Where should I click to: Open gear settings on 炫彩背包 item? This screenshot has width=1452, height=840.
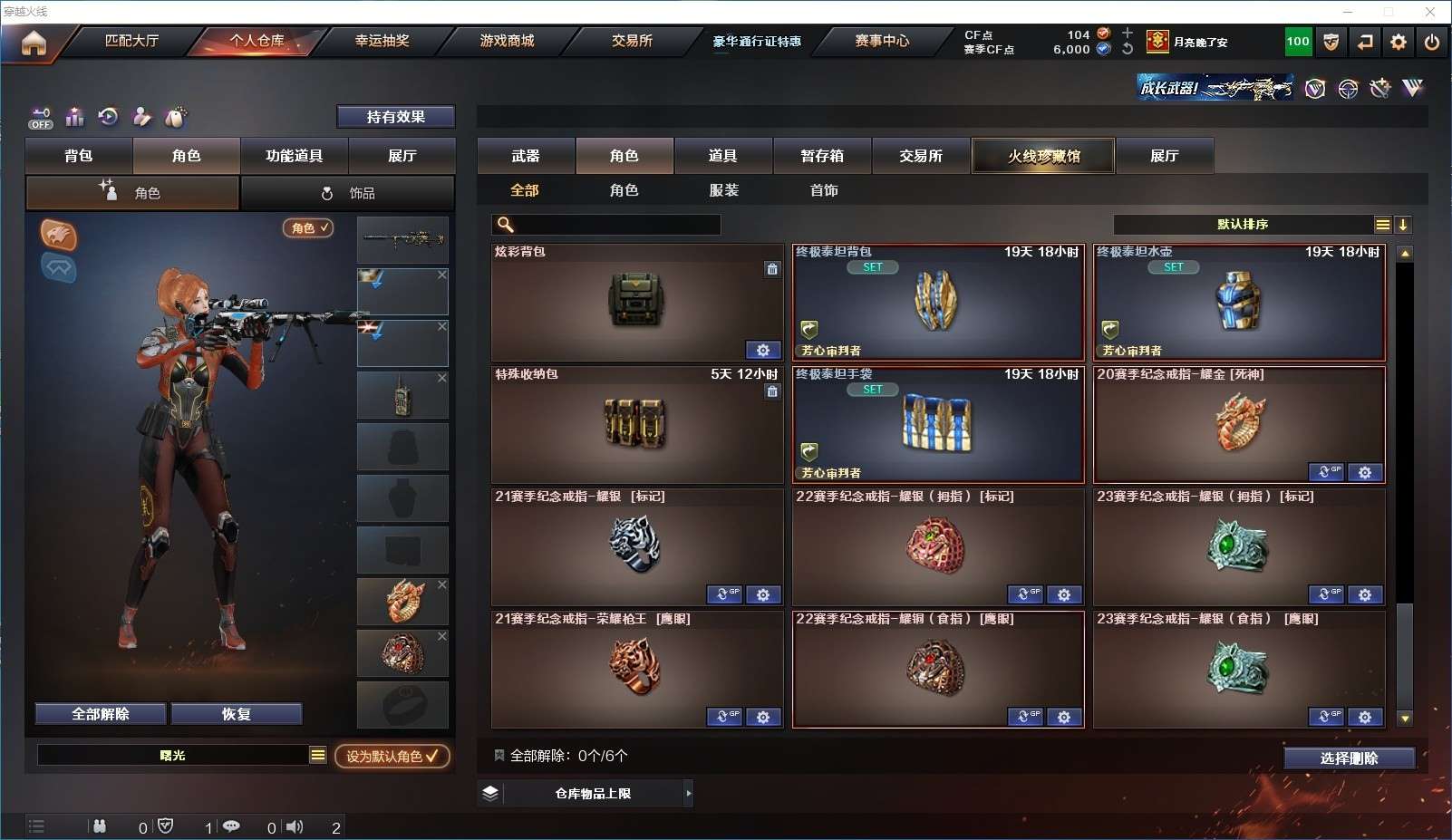coord(763,350)
